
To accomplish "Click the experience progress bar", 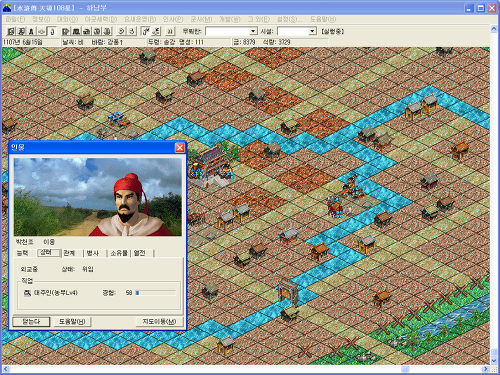I will tap(156, 293).
